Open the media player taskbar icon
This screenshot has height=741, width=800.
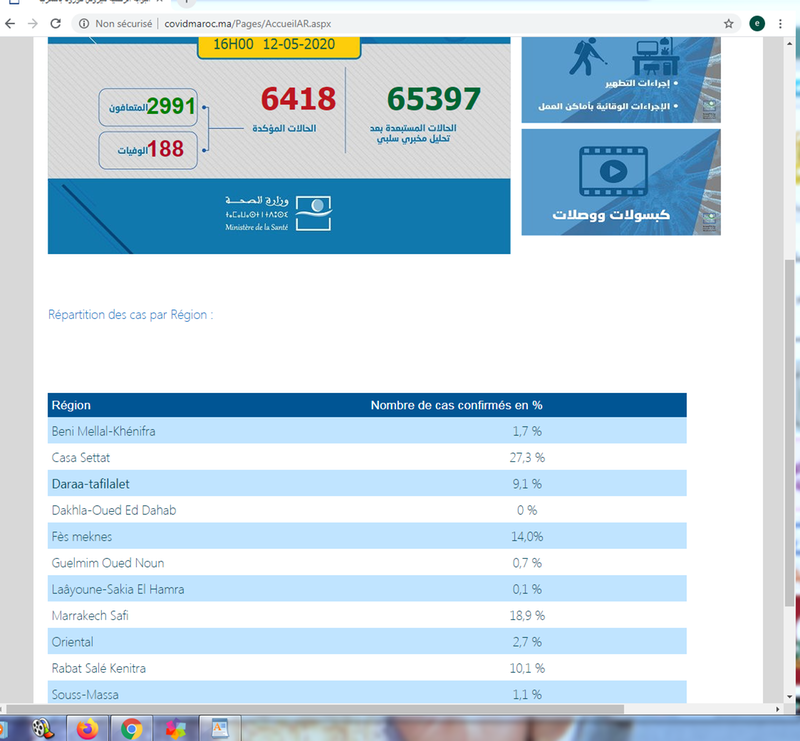[x=42, y=727]
